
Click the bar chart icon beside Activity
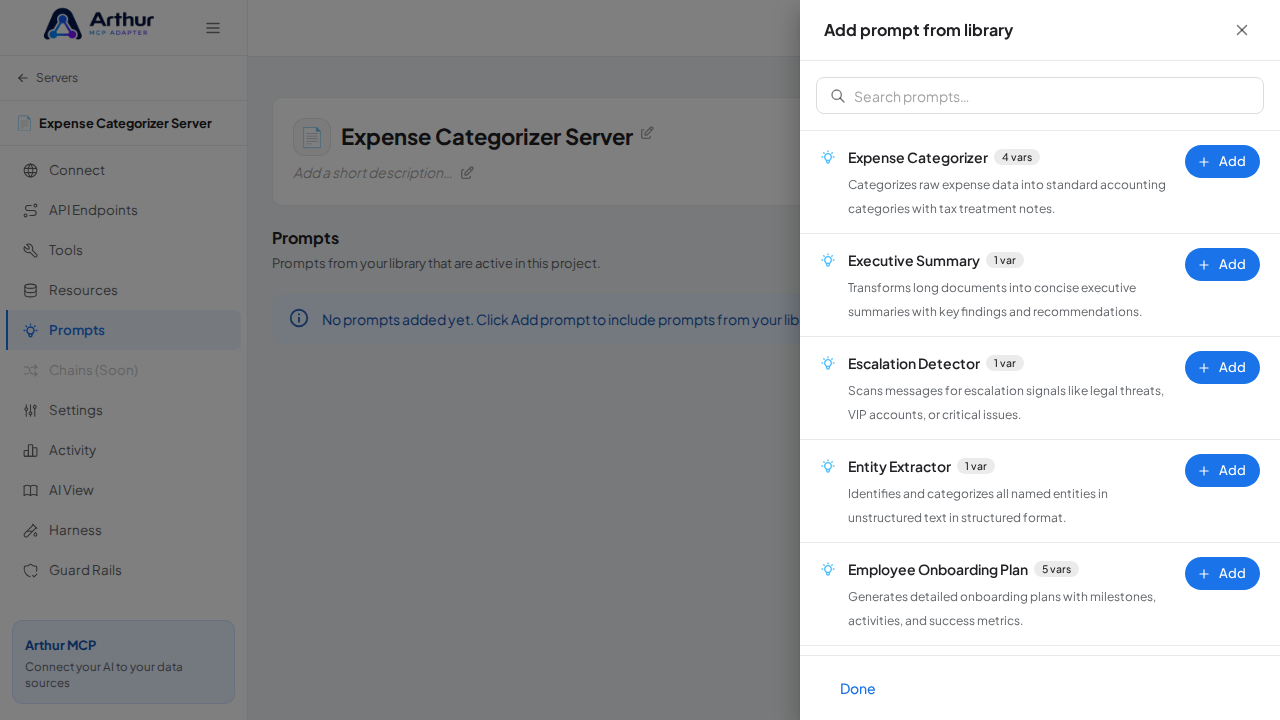pyautogui.click(x=30, y=450)
